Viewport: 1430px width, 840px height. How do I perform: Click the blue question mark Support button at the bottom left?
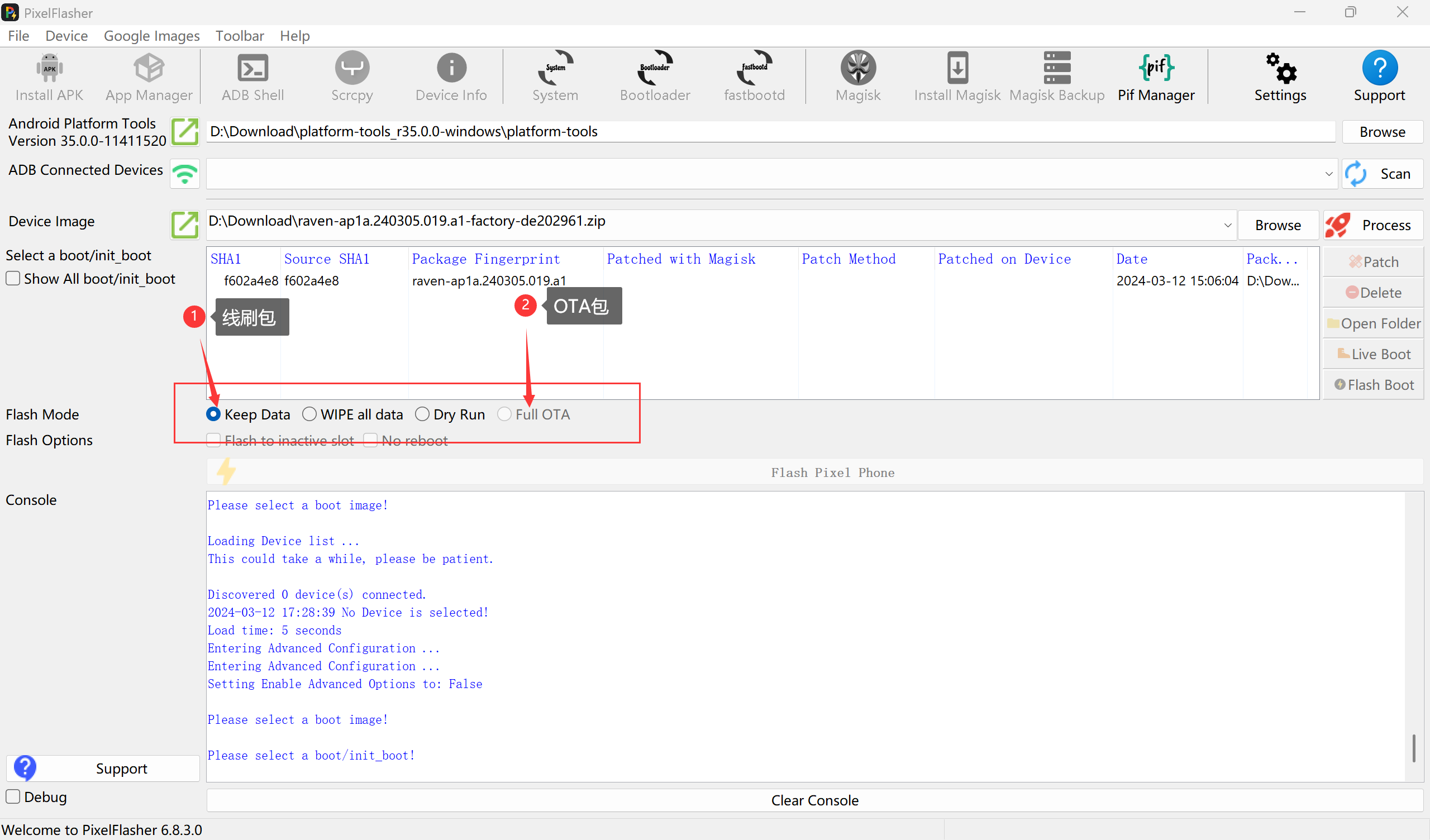pyautogui.click(x=103, y=768)
